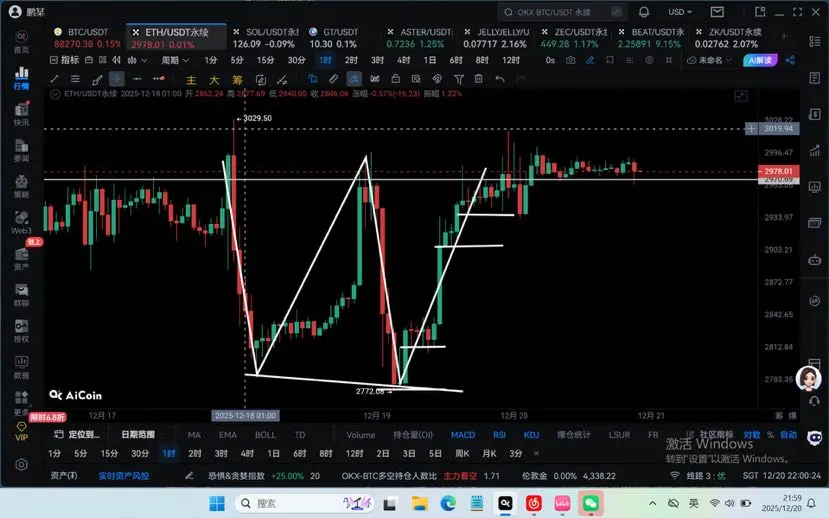This screenshot has width=829, height=518.
Task: Select the brush drawing tool
Action: point(97,79)
